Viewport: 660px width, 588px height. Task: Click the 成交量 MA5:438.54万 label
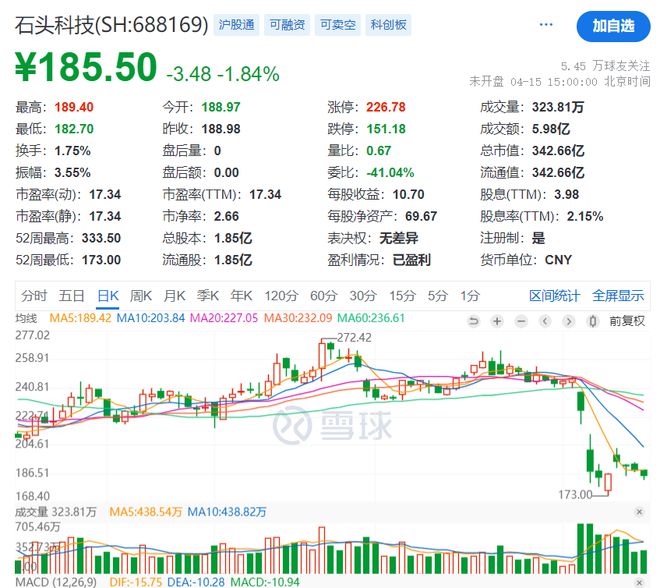pyautogui.click(x=146, y=512)
